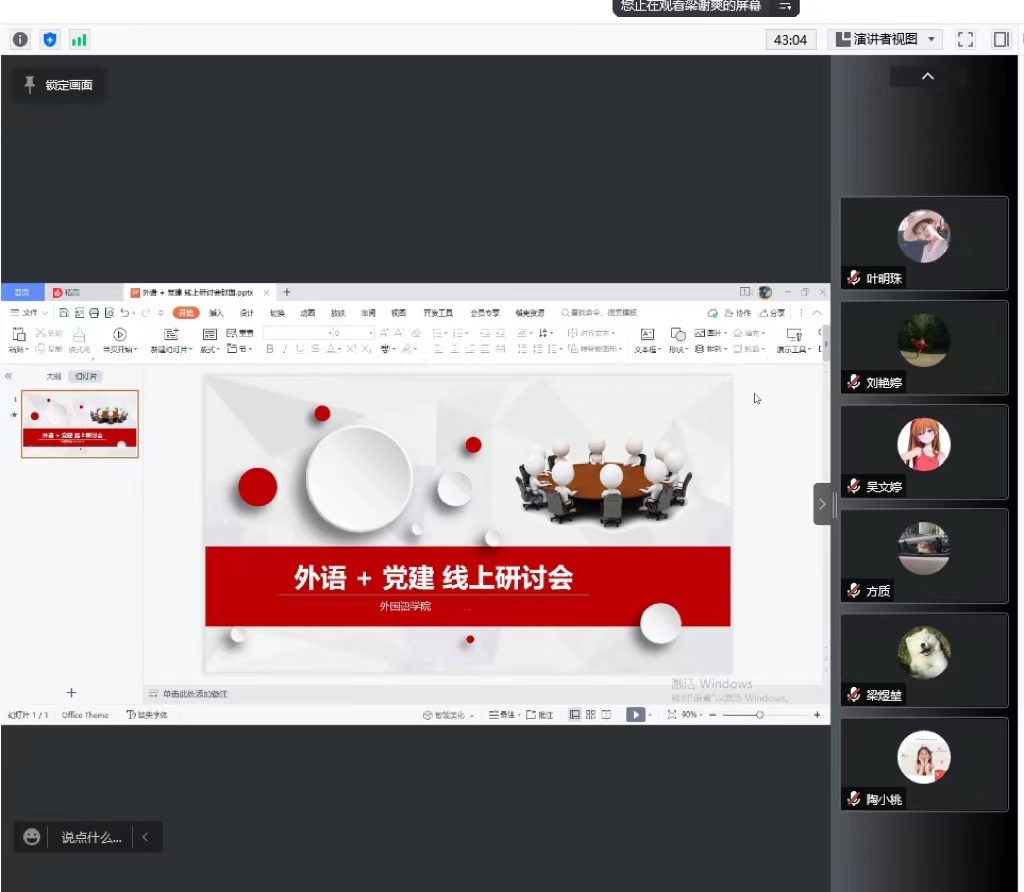This screenshot has width=1024, height=892.
Task: Toggle bold formatting in the WPS ribbon
Action: (269, 349)
